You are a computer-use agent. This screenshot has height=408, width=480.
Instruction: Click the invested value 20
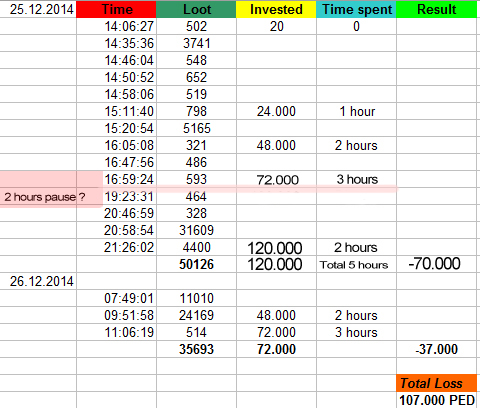pos(277,26)
